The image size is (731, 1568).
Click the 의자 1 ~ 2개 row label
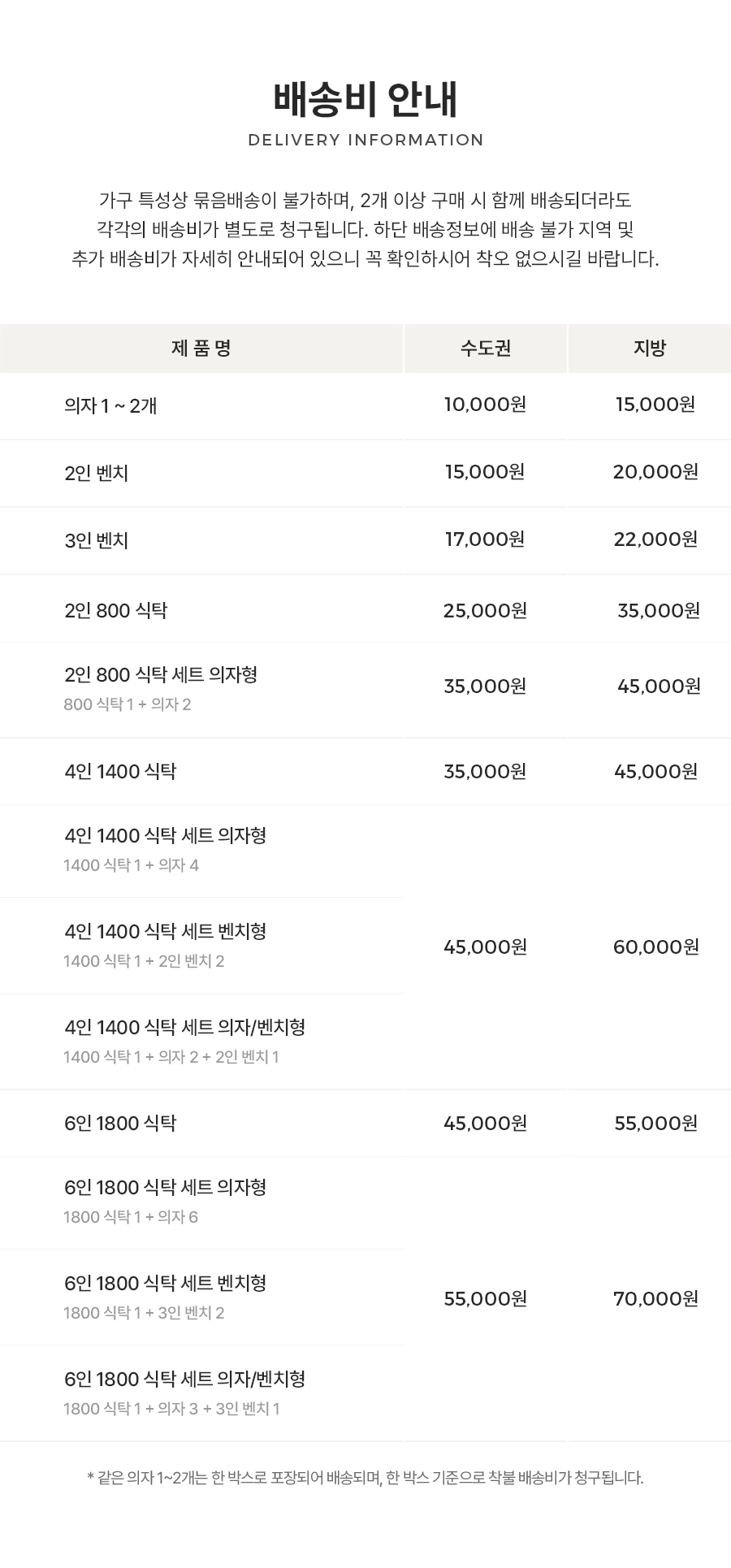pyautogui.click(x=110, y=405)
